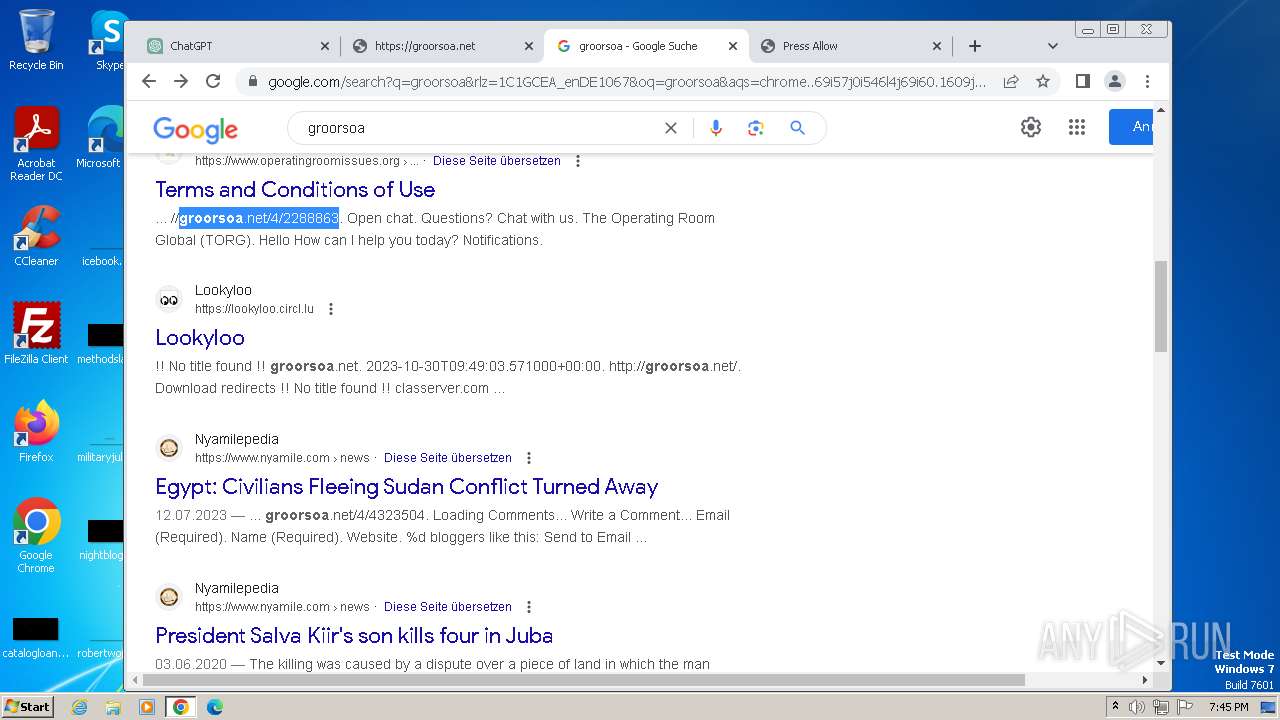1280x720 pixels.
Task: Open options for President Salva Kiir result
Action: 529,607
